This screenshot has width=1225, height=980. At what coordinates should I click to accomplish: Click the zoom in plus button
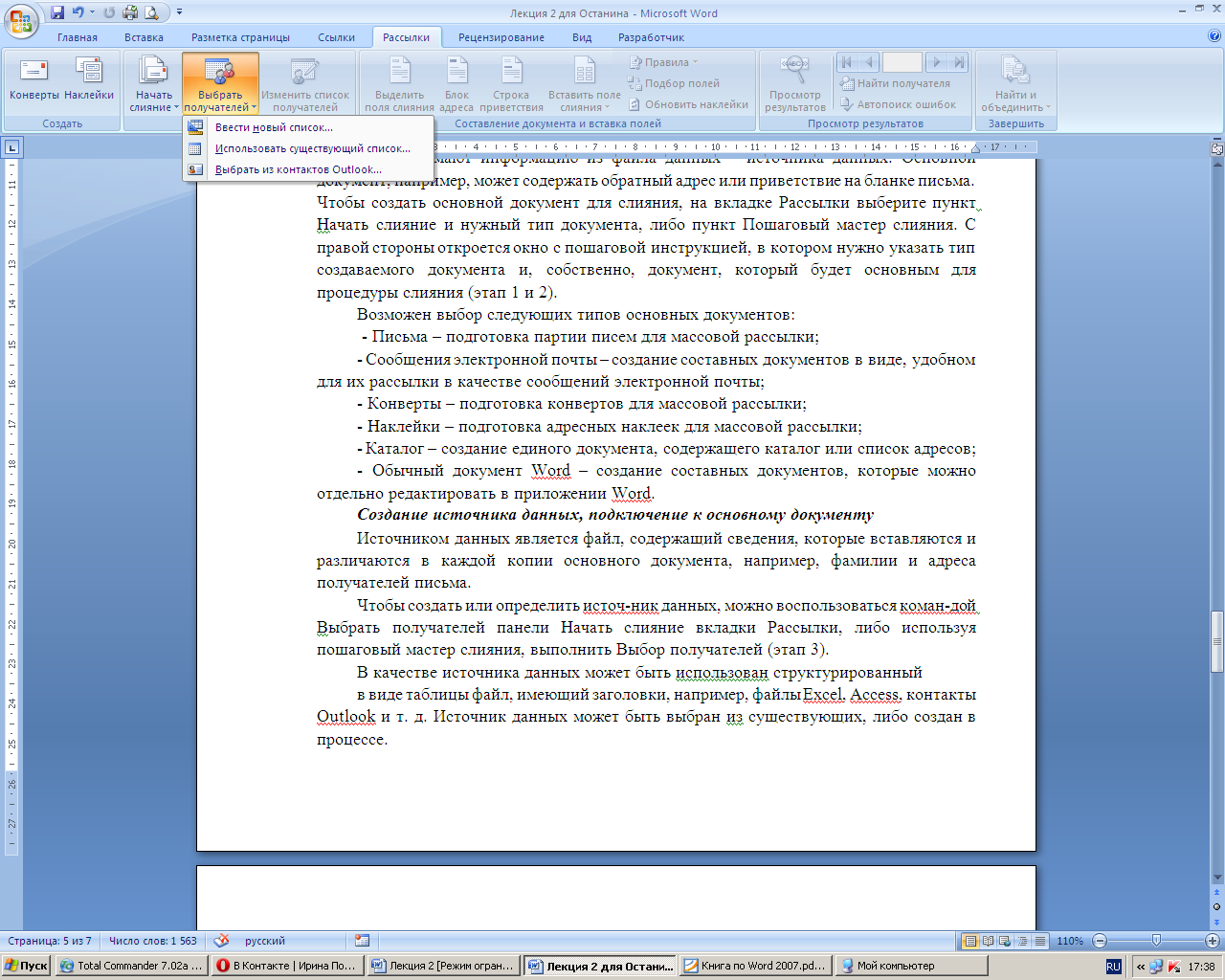click(x=1213, y=941)
